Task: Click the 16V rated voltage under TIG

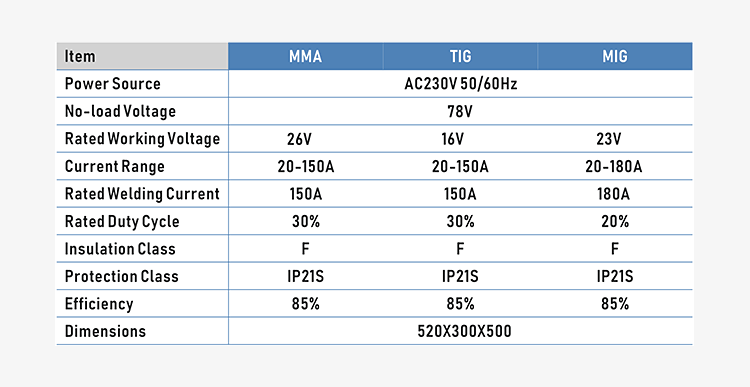Action: click(452, 139)
